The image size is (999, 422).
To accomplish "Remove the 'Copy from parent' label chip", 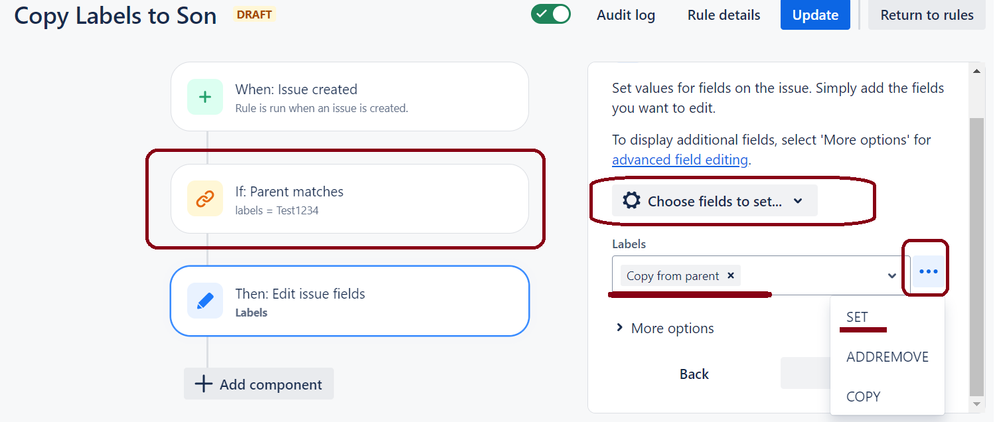I will tap(731, 276).
